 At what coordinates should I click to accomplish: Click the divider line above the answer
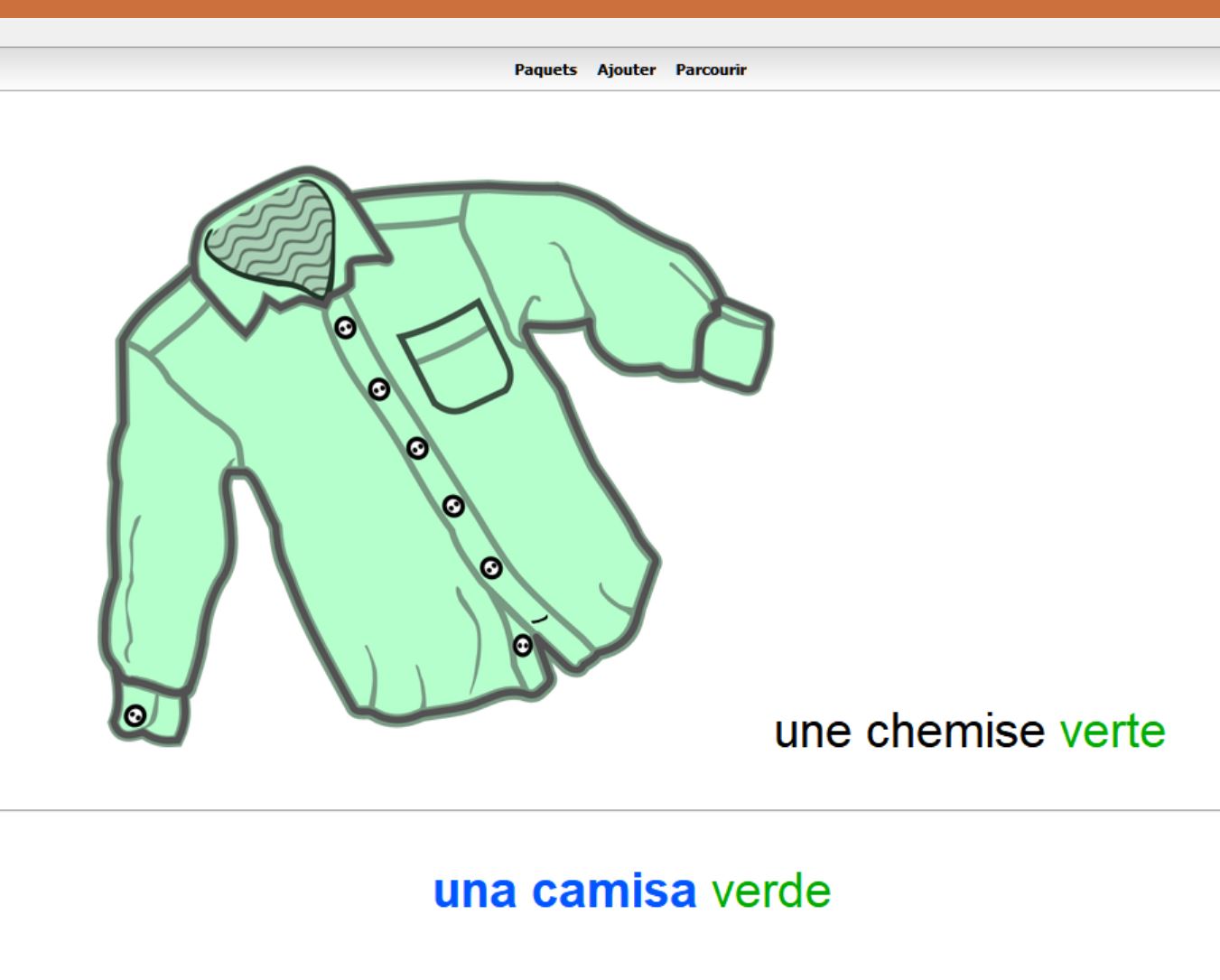pos(610,810)
